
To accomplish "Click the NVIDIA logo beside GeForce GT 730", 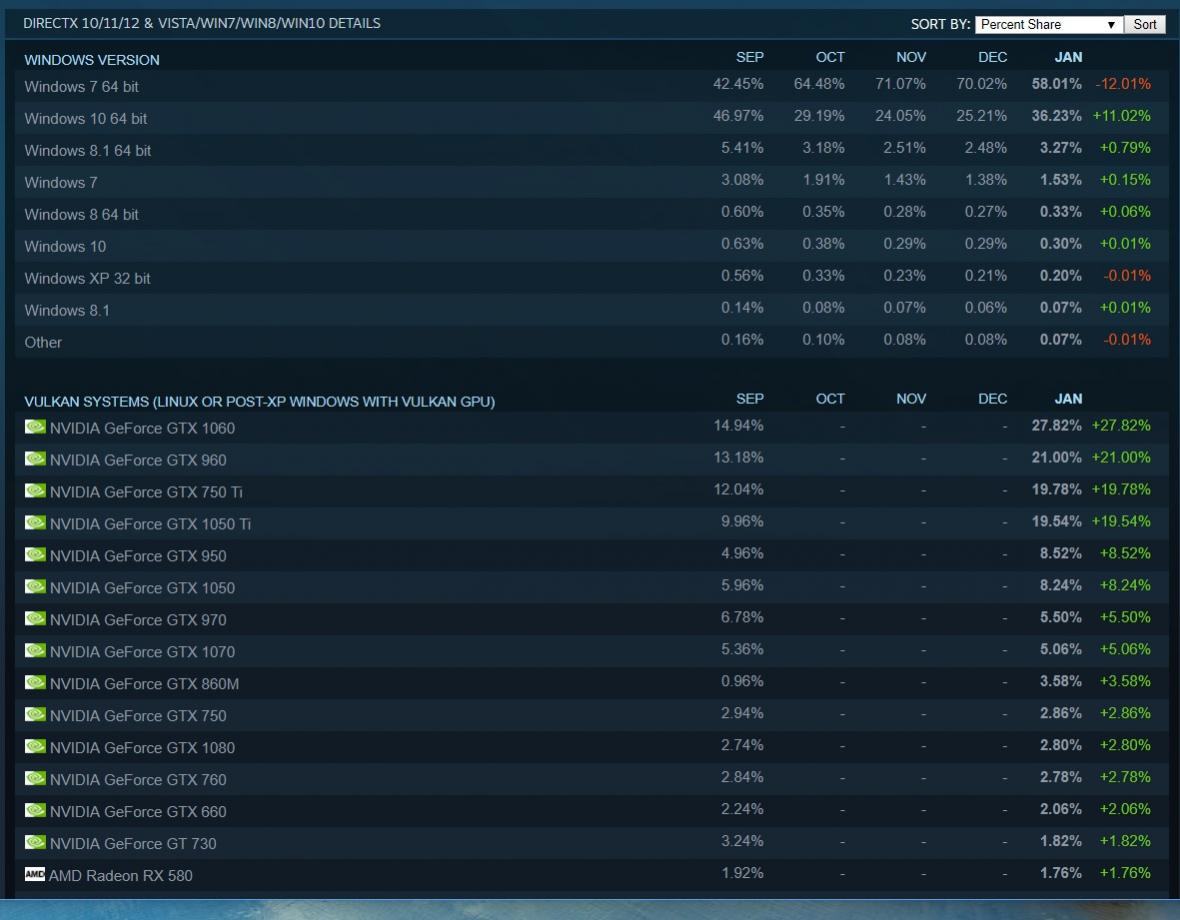I will tap(35, 843).
